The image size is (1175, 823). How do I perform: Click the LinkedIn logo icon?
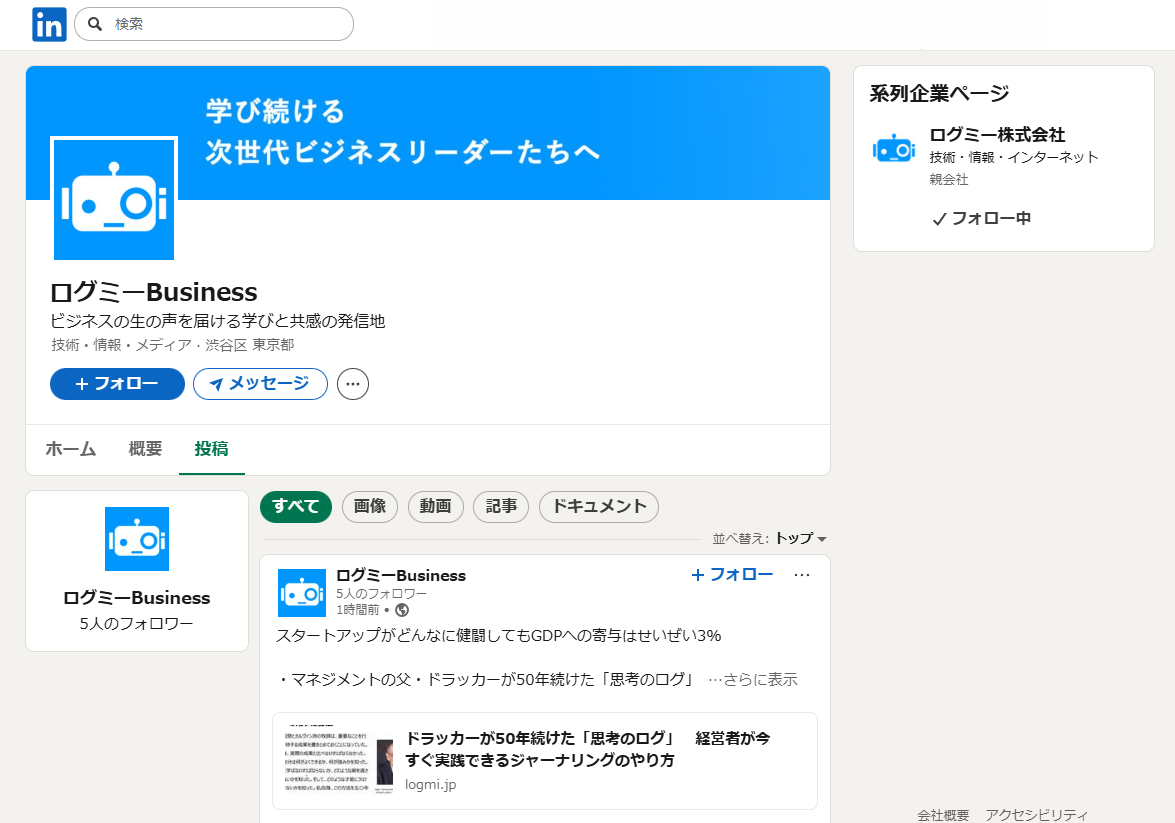49,24
